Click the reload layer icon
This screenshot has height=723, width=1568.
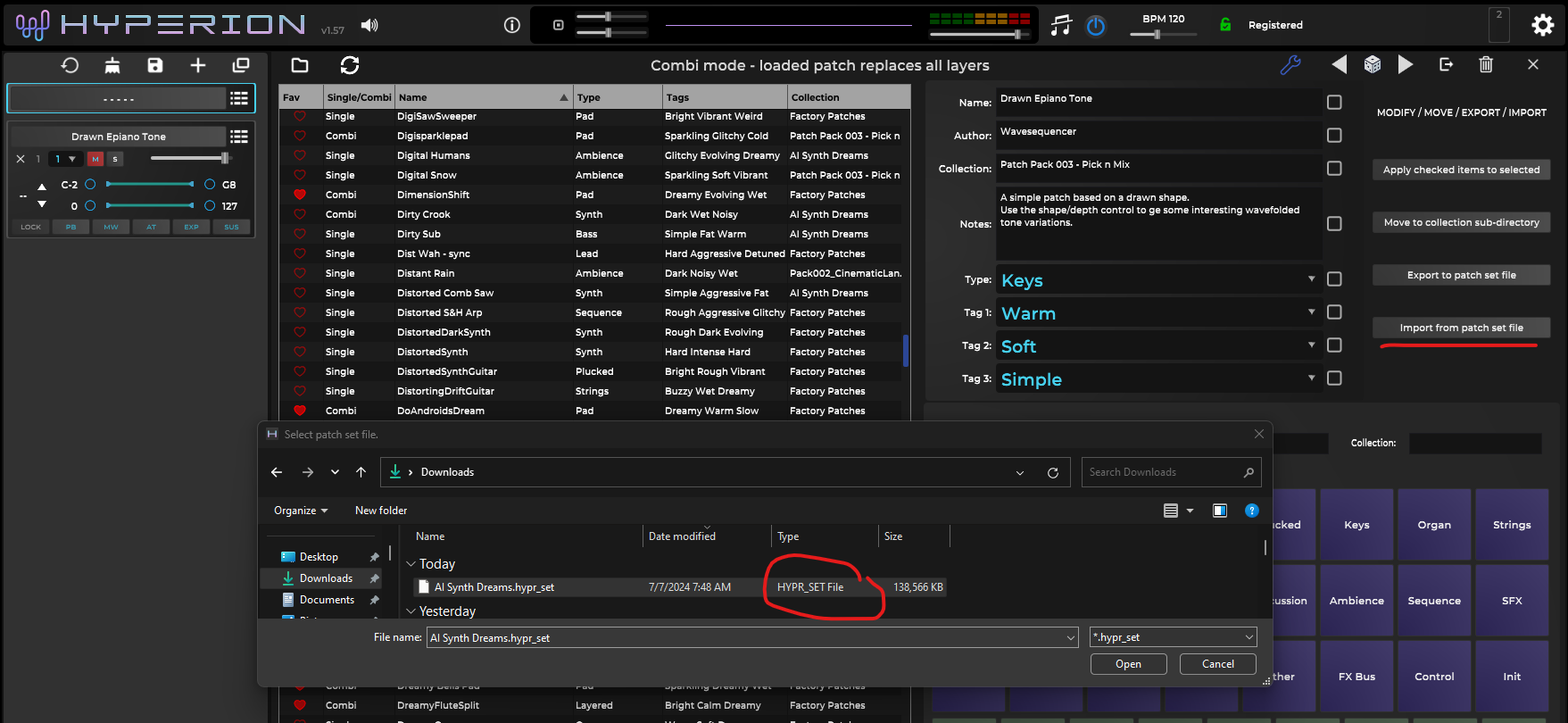pos(70,65)
